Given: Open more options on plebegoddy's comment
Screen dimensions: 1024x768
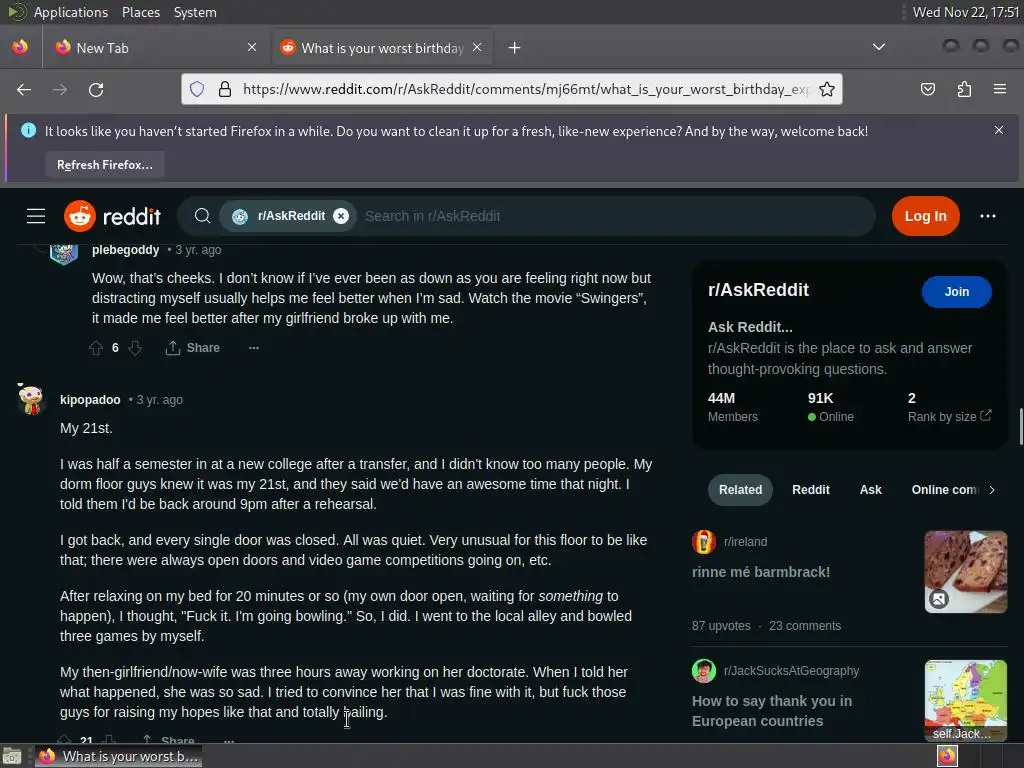Looking at the screenshot, I should click(254, 348).
